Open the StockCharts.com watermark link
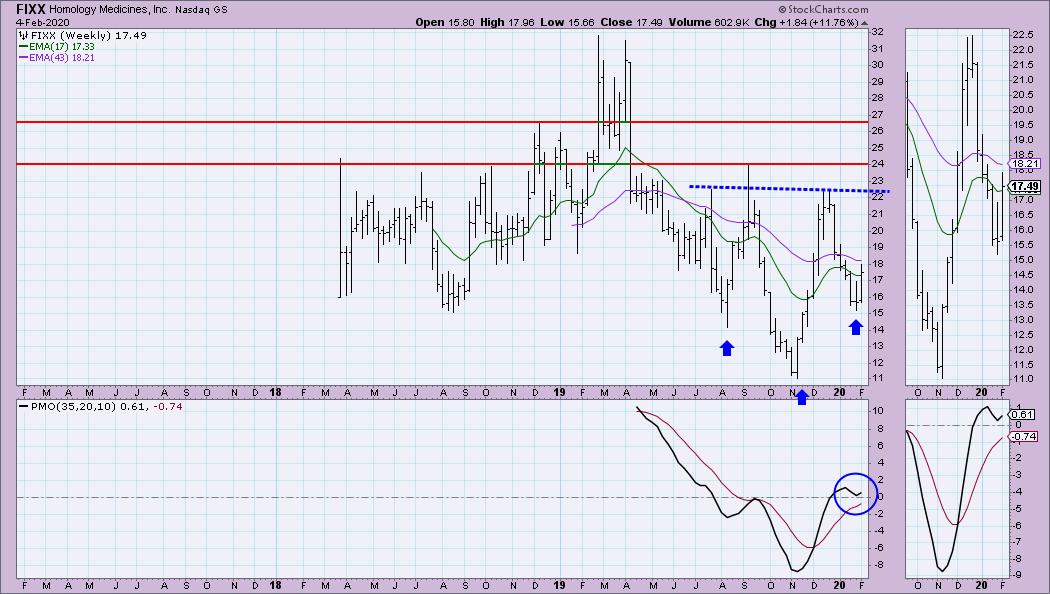 [828, 9]
